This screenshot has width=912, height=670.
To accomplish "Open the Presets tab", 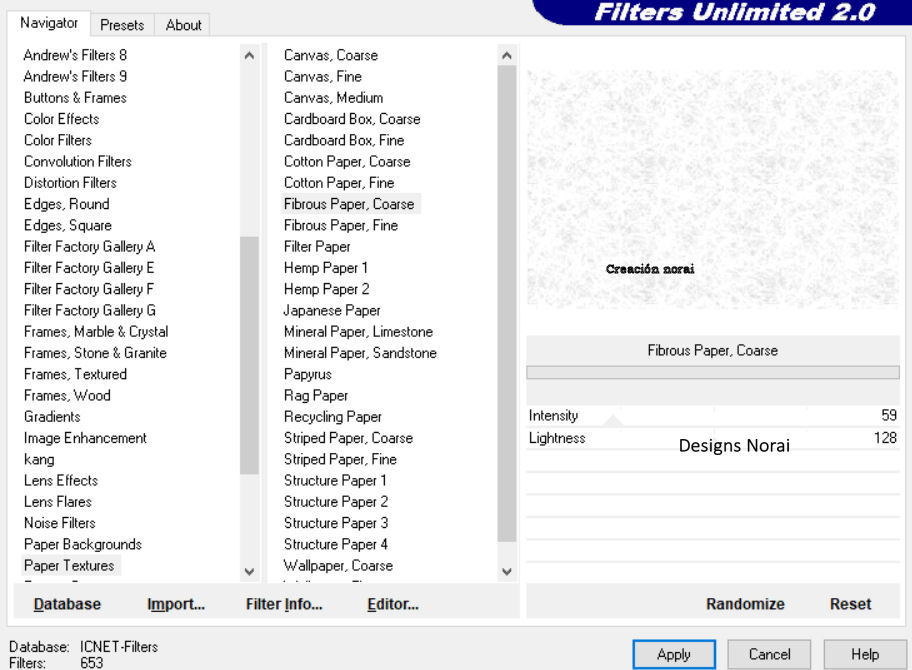I will coord(122,25).
